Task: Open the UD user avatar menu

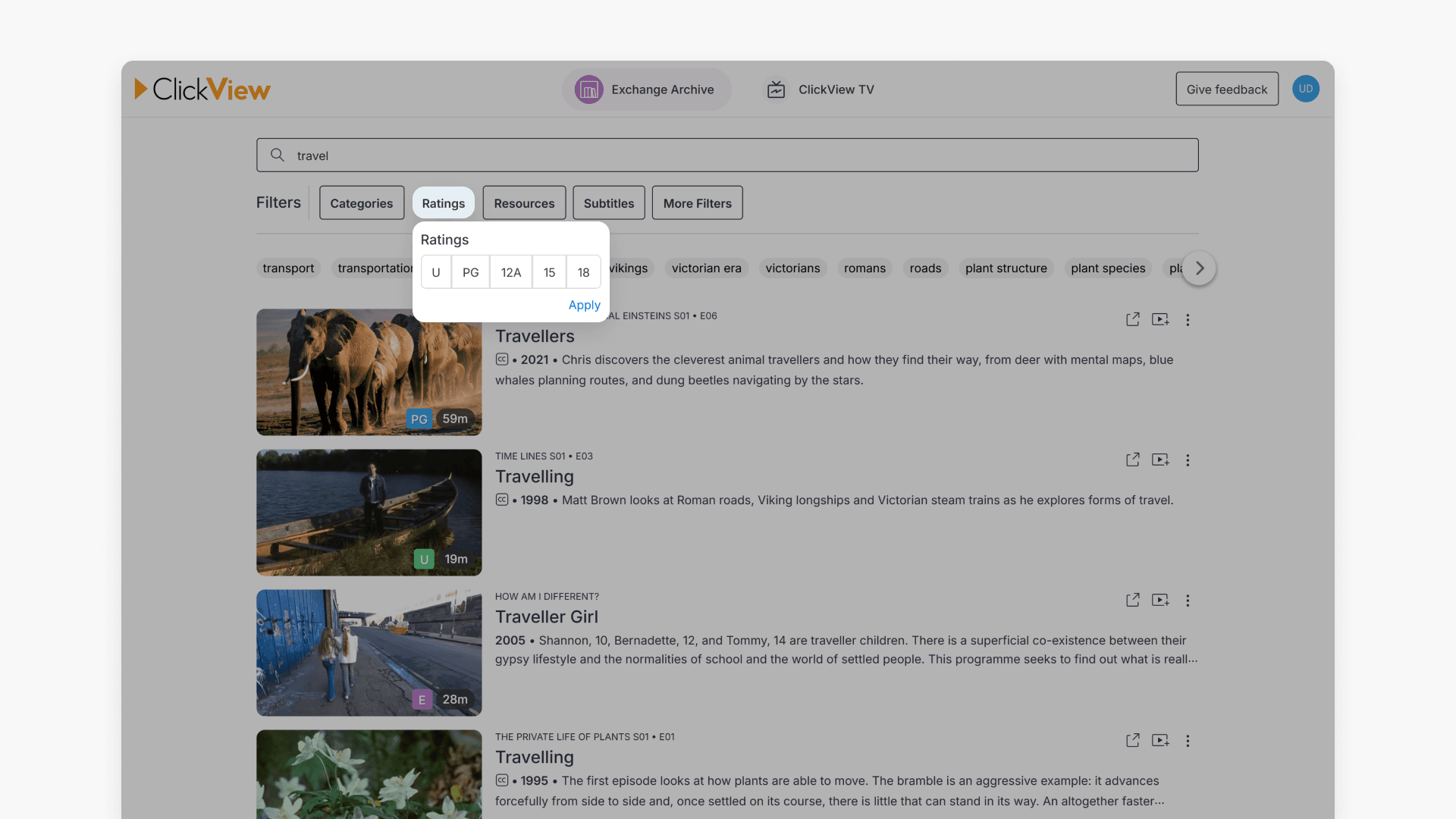Action: point(1305,89)
